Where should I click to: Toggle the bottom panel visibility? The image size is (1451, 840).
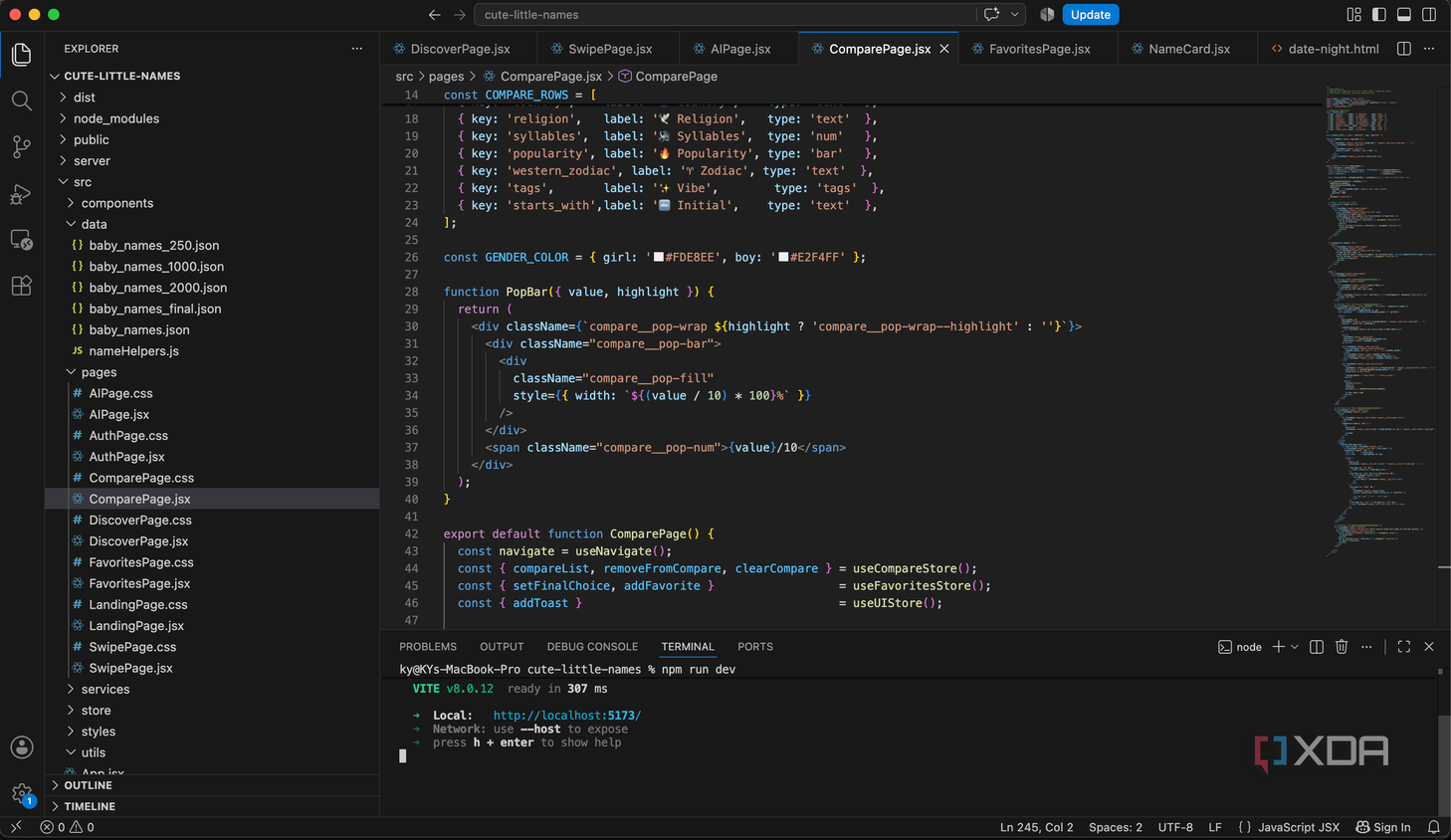(1403, 15)
